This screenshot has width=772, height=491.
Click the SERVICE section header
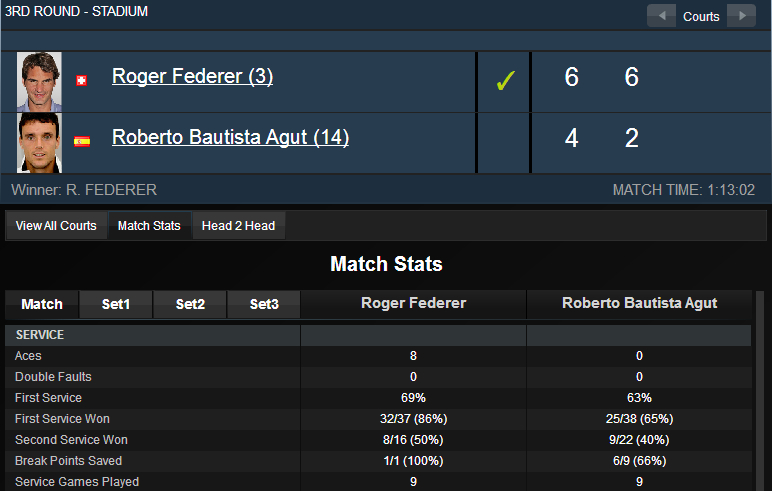(x=40, y=335)
